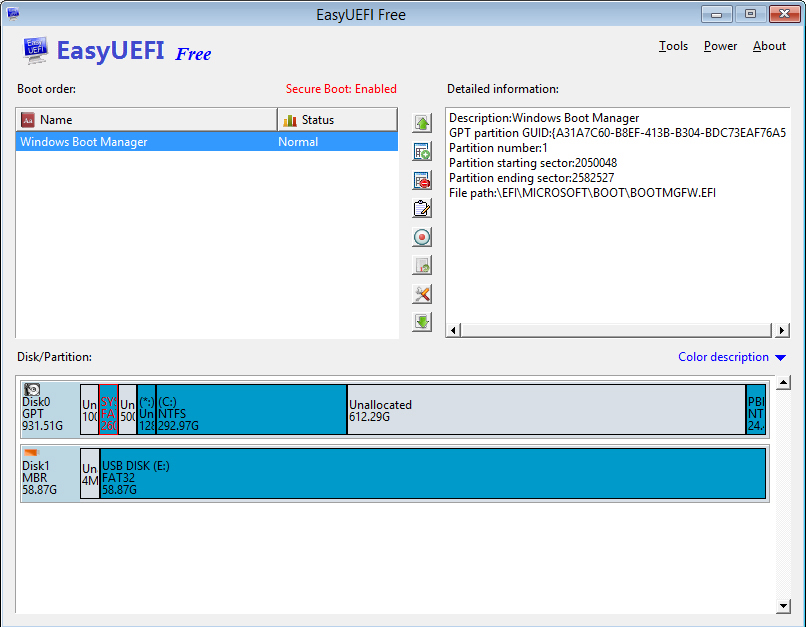This screenshot has width=806, height=627.
Task: Click the Disk0 GPT 931.51G label
Action: coord(42,414)
